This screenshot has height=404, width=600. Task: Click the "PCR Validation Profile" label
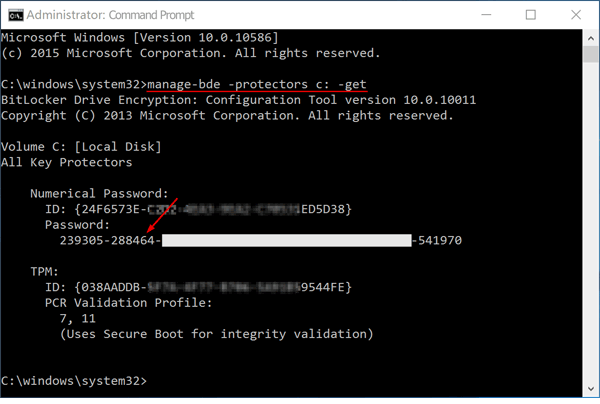[x=137, y=302]
